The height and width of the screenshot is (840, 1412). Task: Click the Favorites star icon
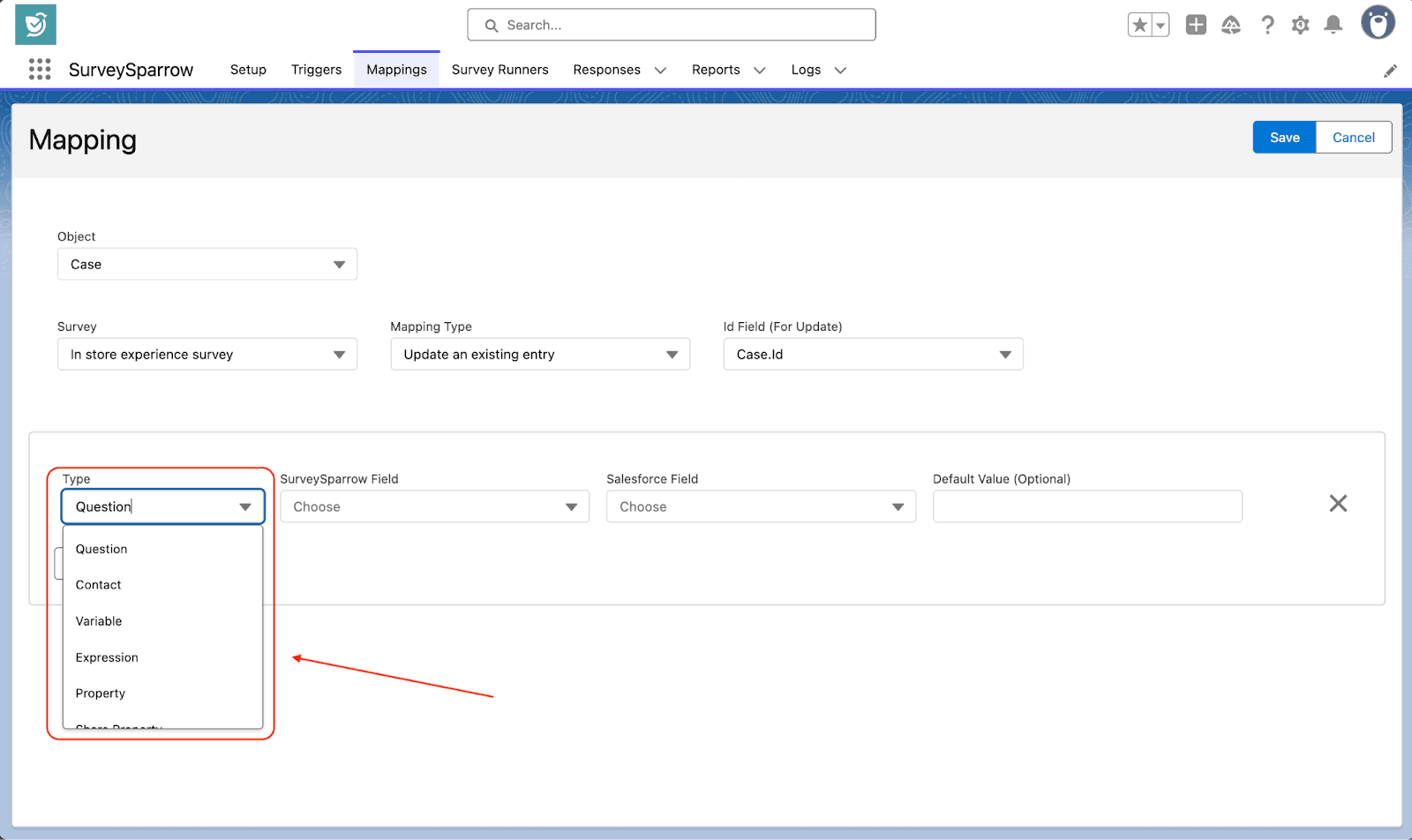(1139, 25)
